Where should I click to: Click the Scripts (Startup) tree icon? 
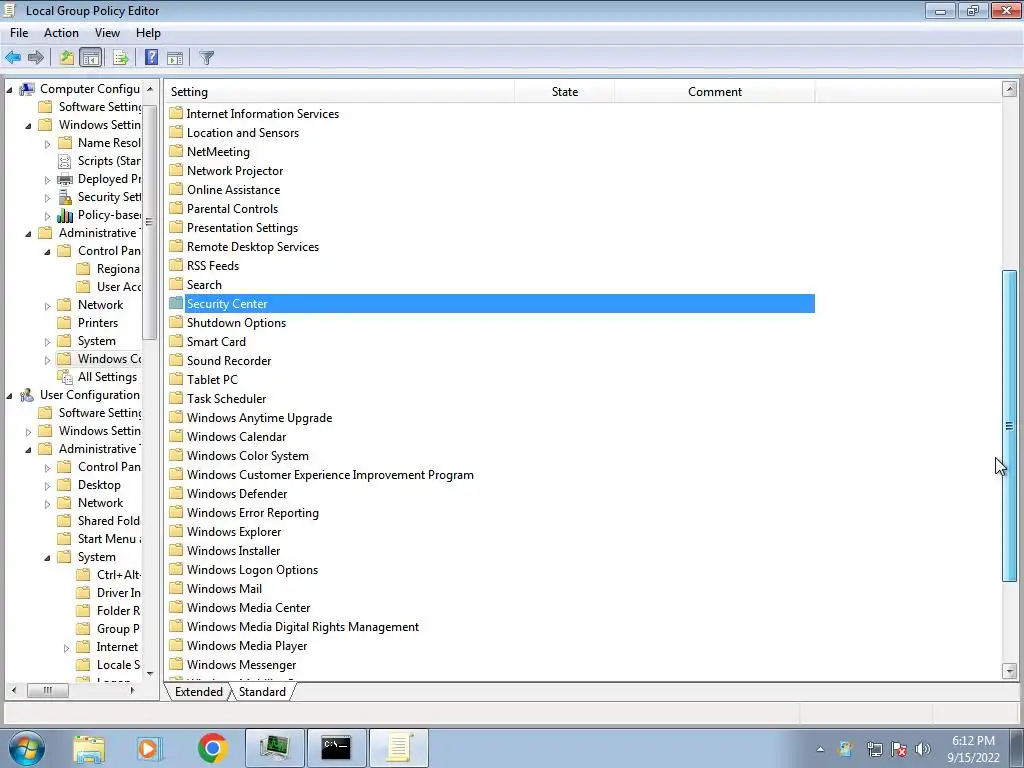(65, 161)
